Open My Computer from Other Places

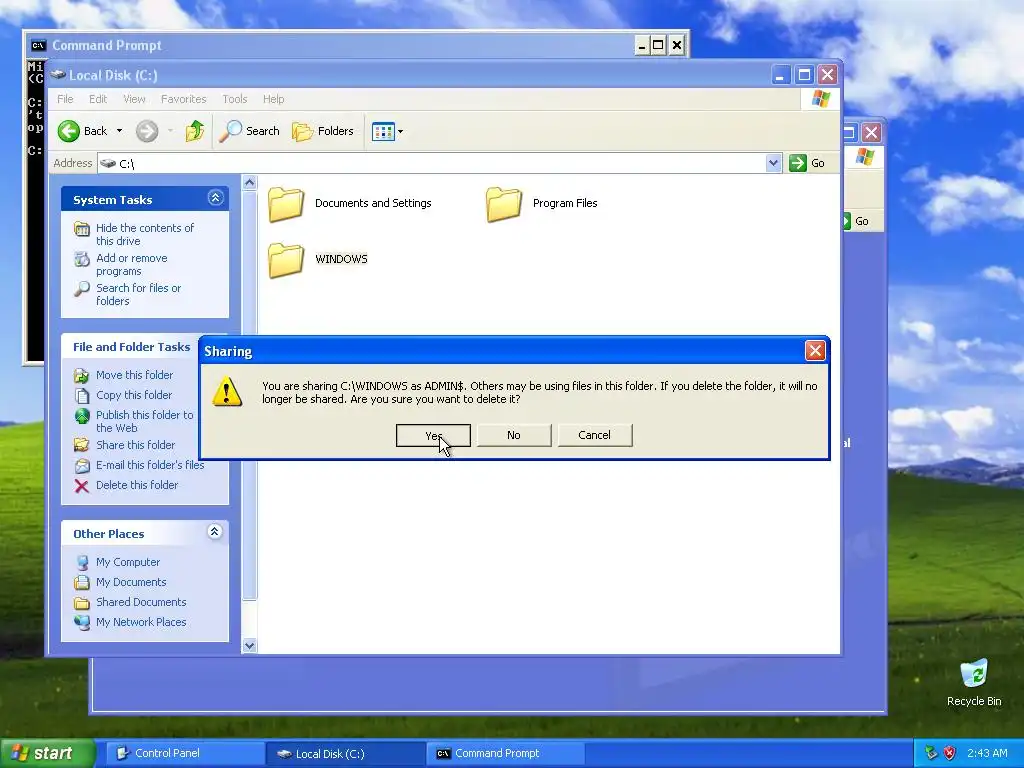[127, 562]
